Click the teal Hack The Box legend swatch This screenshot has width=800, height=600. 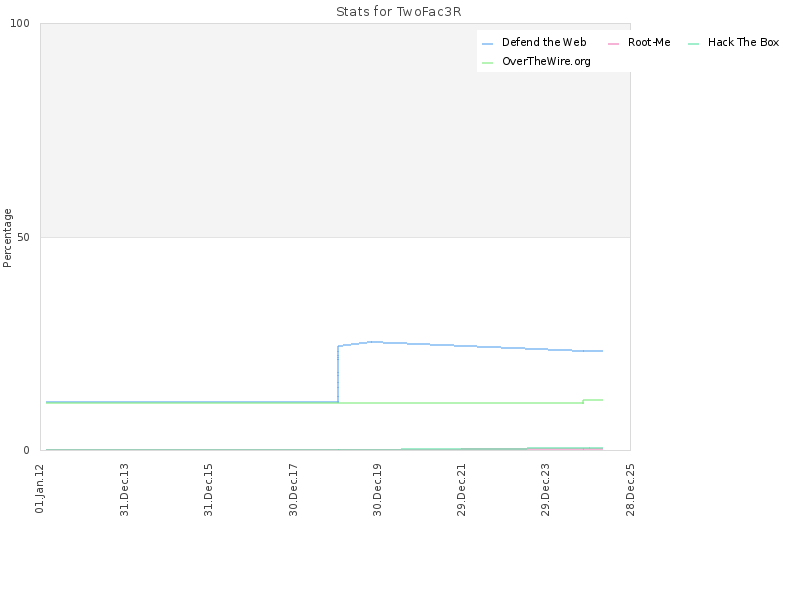point(693,44)
